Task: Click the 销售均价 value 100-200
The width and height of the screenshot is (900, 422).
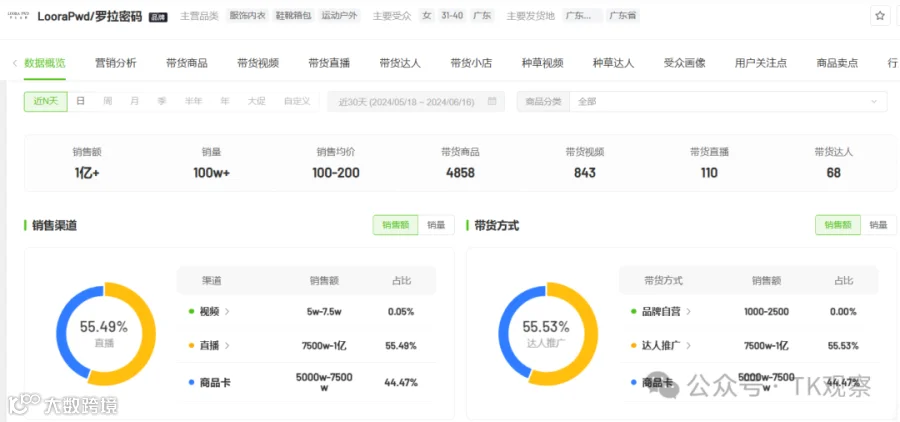Action: point(336,172)
